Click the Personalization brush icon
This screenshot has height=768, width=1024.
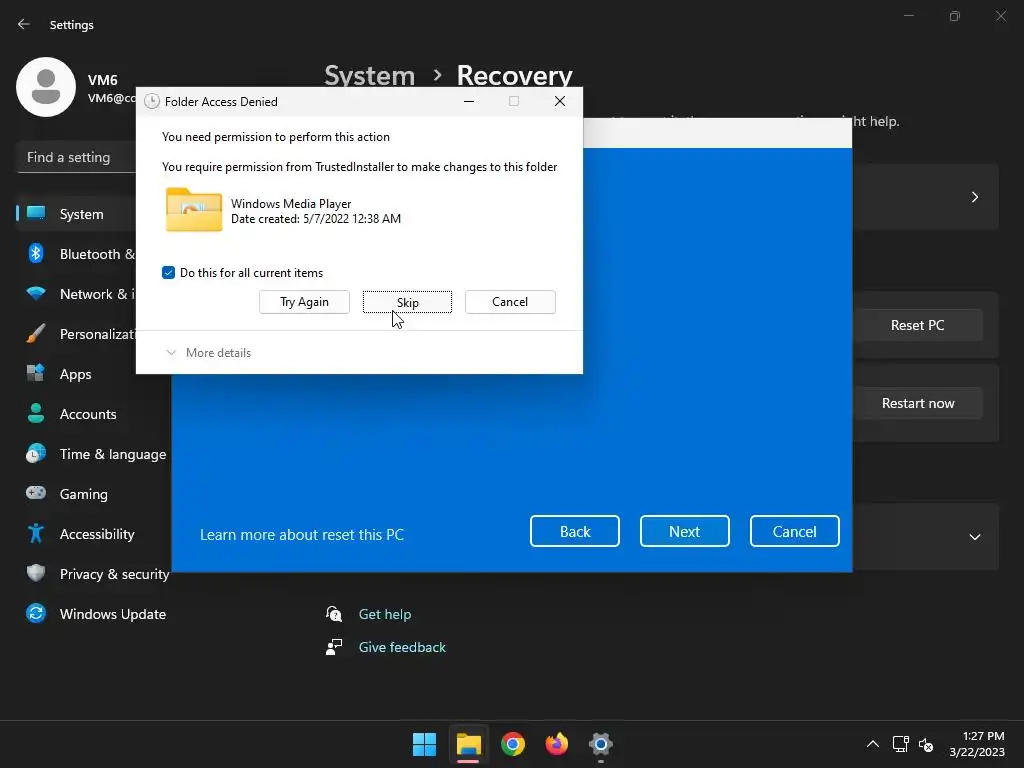(36, 333)
